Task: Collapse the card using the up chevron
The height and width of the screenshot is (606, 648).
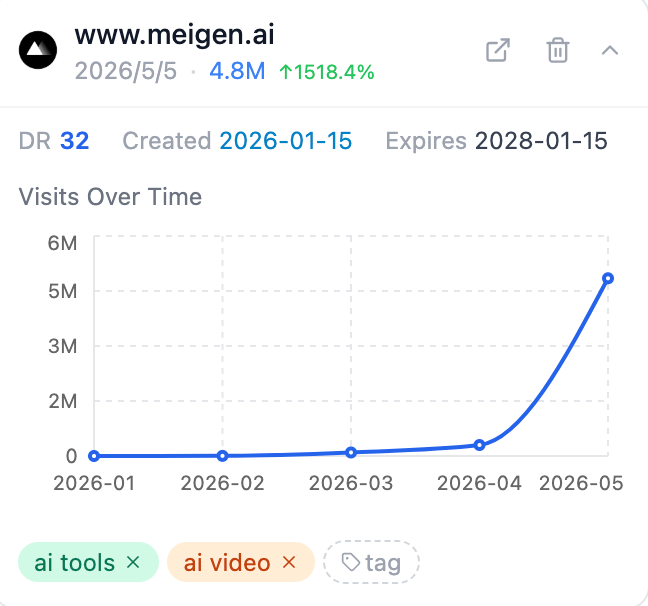Action: tap(610, 50)
